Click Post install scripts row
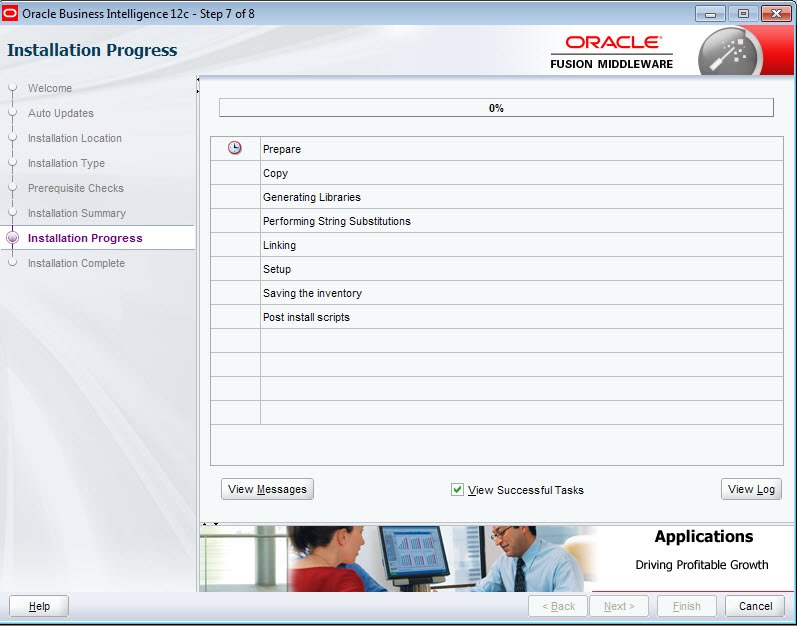The height and width of the screenshot is (626, 797). [x=497, y=317]
